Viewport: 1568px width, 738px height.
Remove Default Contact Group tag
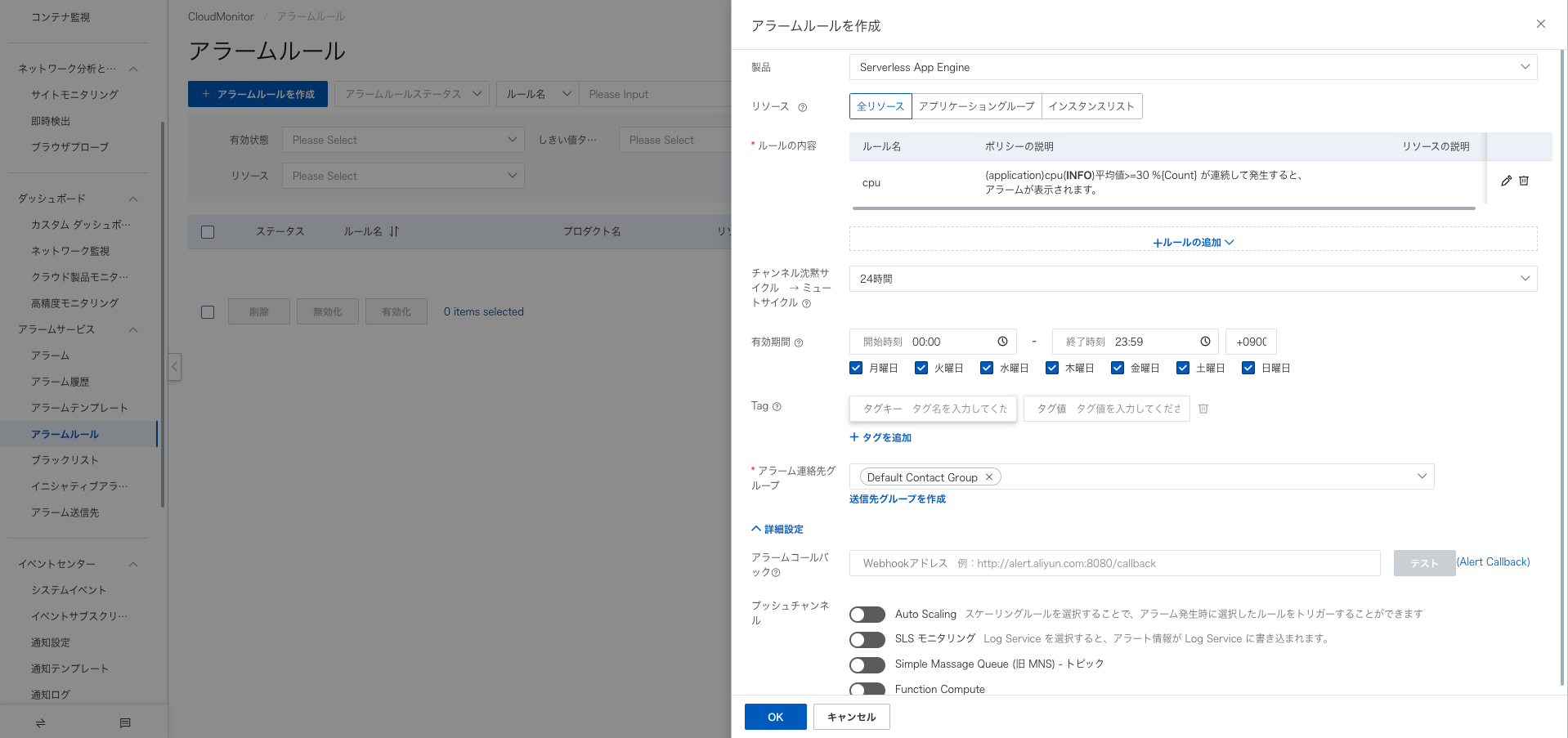989,477
